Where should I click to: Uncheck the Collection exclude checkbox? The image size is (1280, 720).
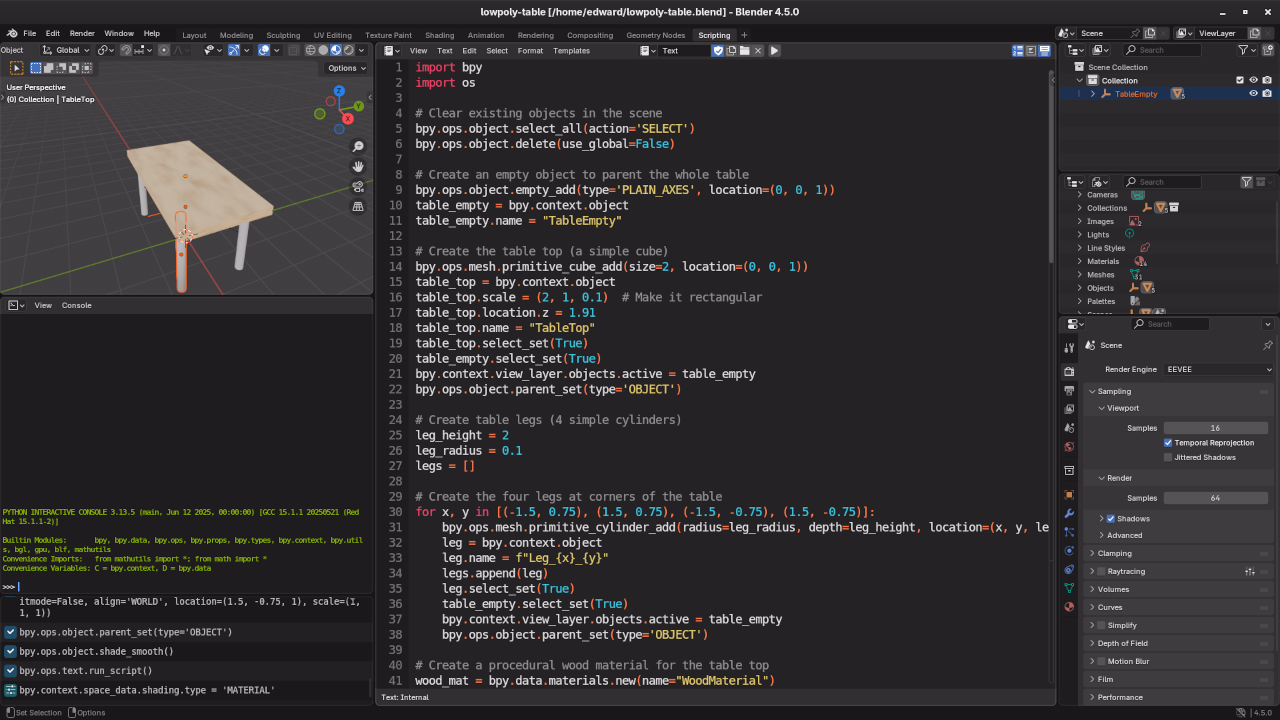click(1240, 80)
